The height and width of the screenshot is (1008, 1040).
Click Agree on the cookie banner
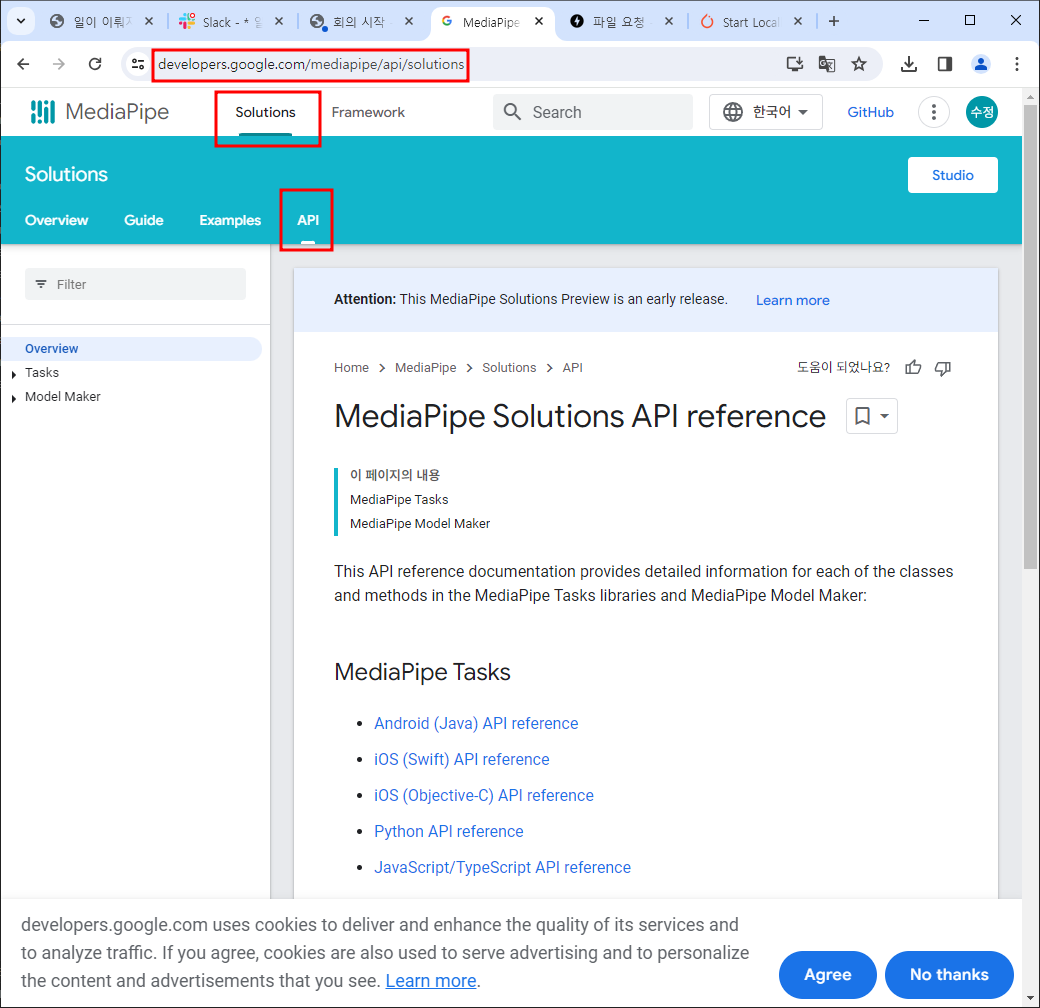click(828, 974)
